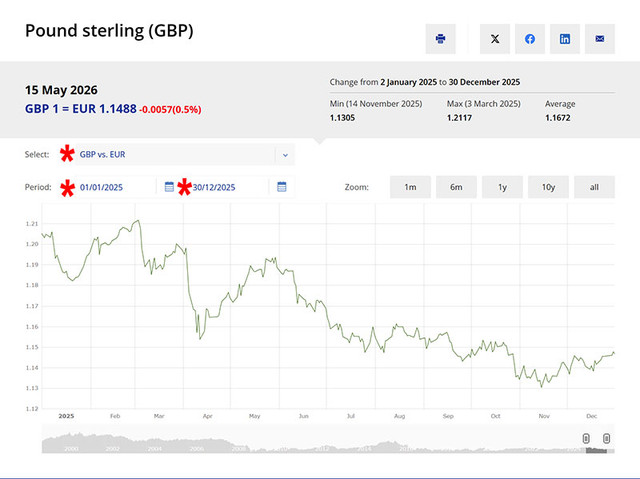Click the Max value 1.2117

pos(460,118)
